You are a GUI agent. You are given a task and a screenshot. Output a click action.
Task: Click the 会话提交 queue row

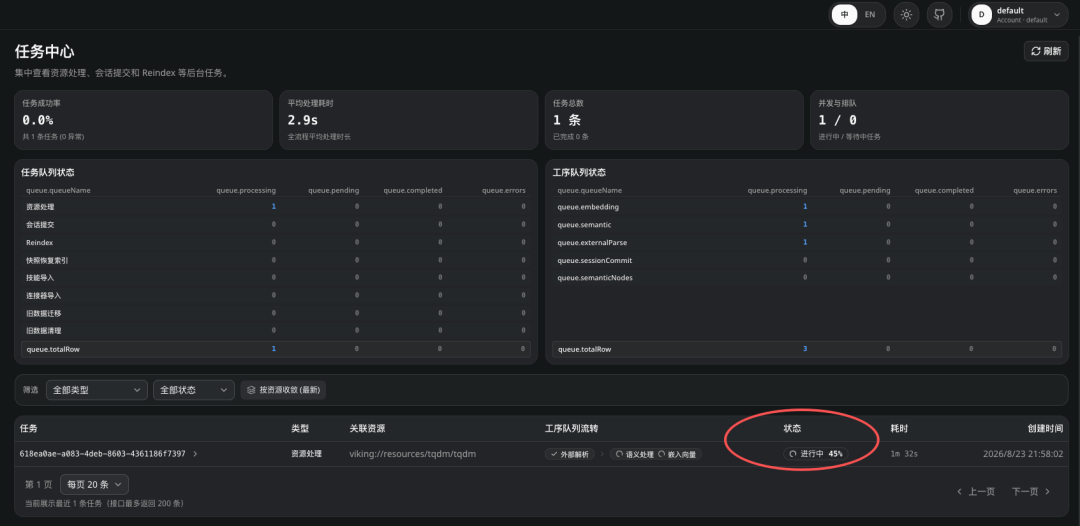(276, 224)
